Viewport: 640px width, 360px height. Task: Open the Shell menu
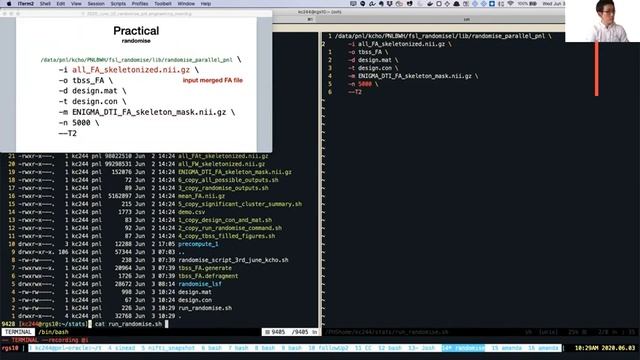[45, 4]
